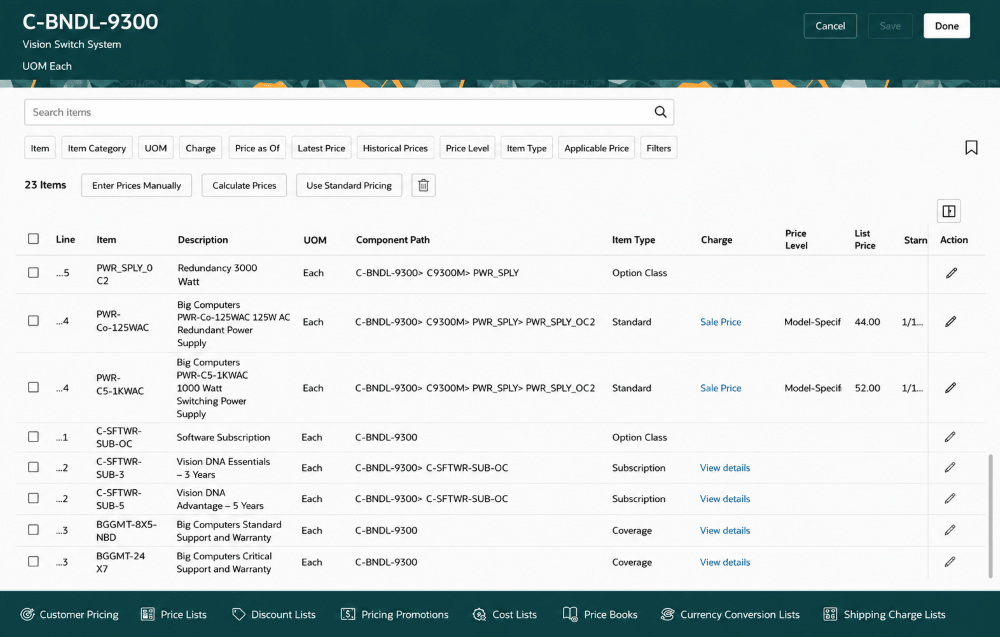
Task: Check the C-SFTWR-SUB-3 row checkbox
Action: click(x=33, y=467)
